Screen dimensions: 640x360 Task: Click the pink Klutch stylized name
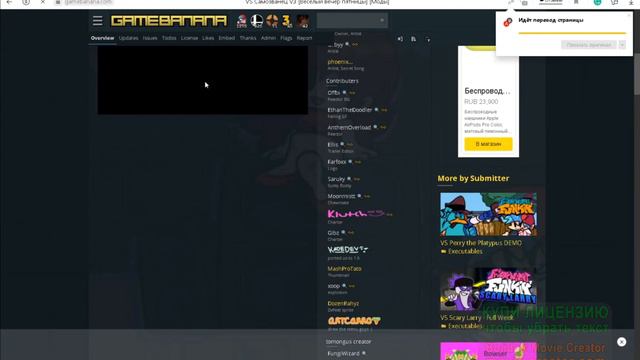[356, 213]
